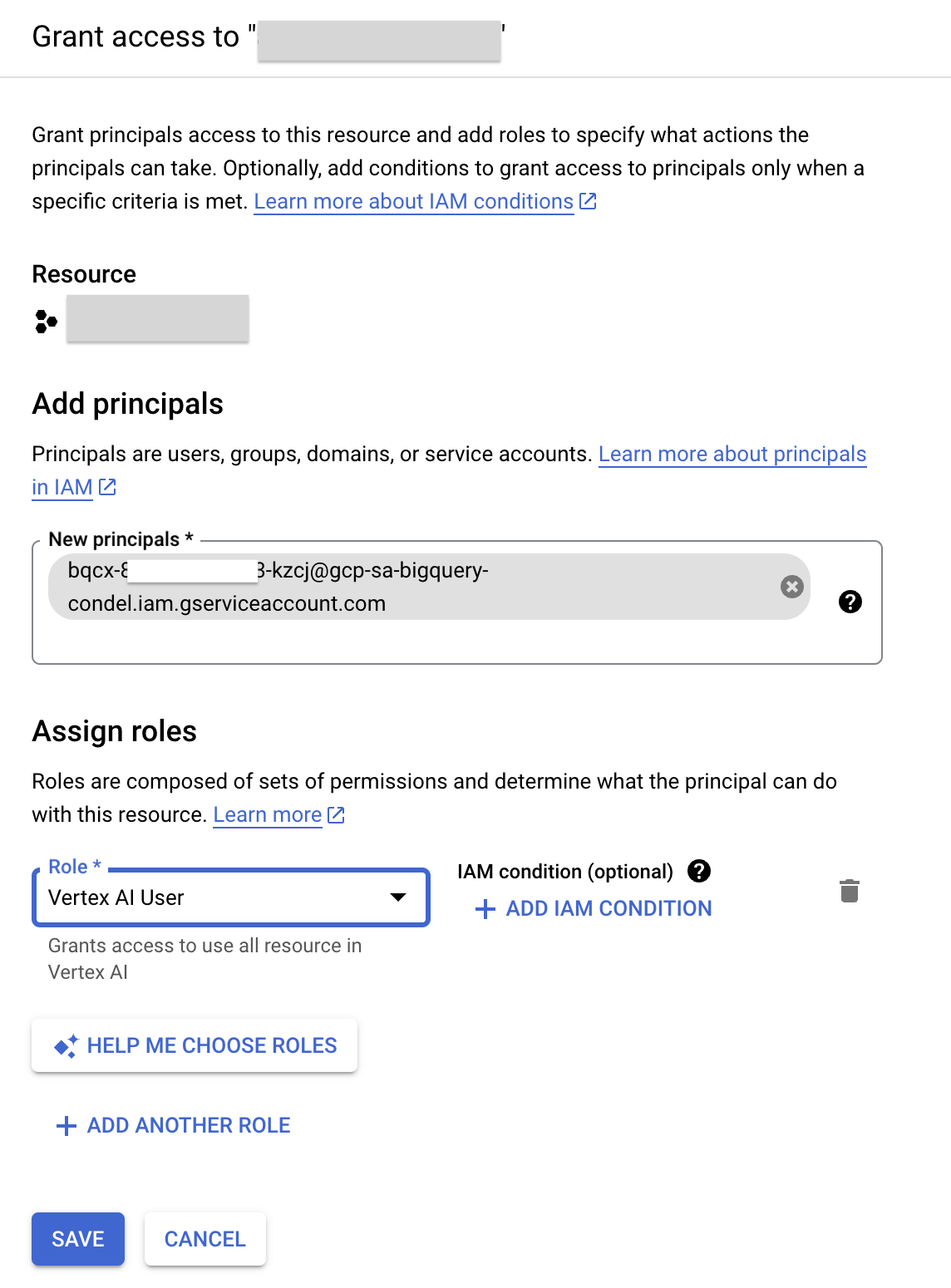Image resolution: width=951 pixels, height=1288 pixels.
Task: Open the Learn more link about roles
Action: pyautogui.click(x=268, y=815)
